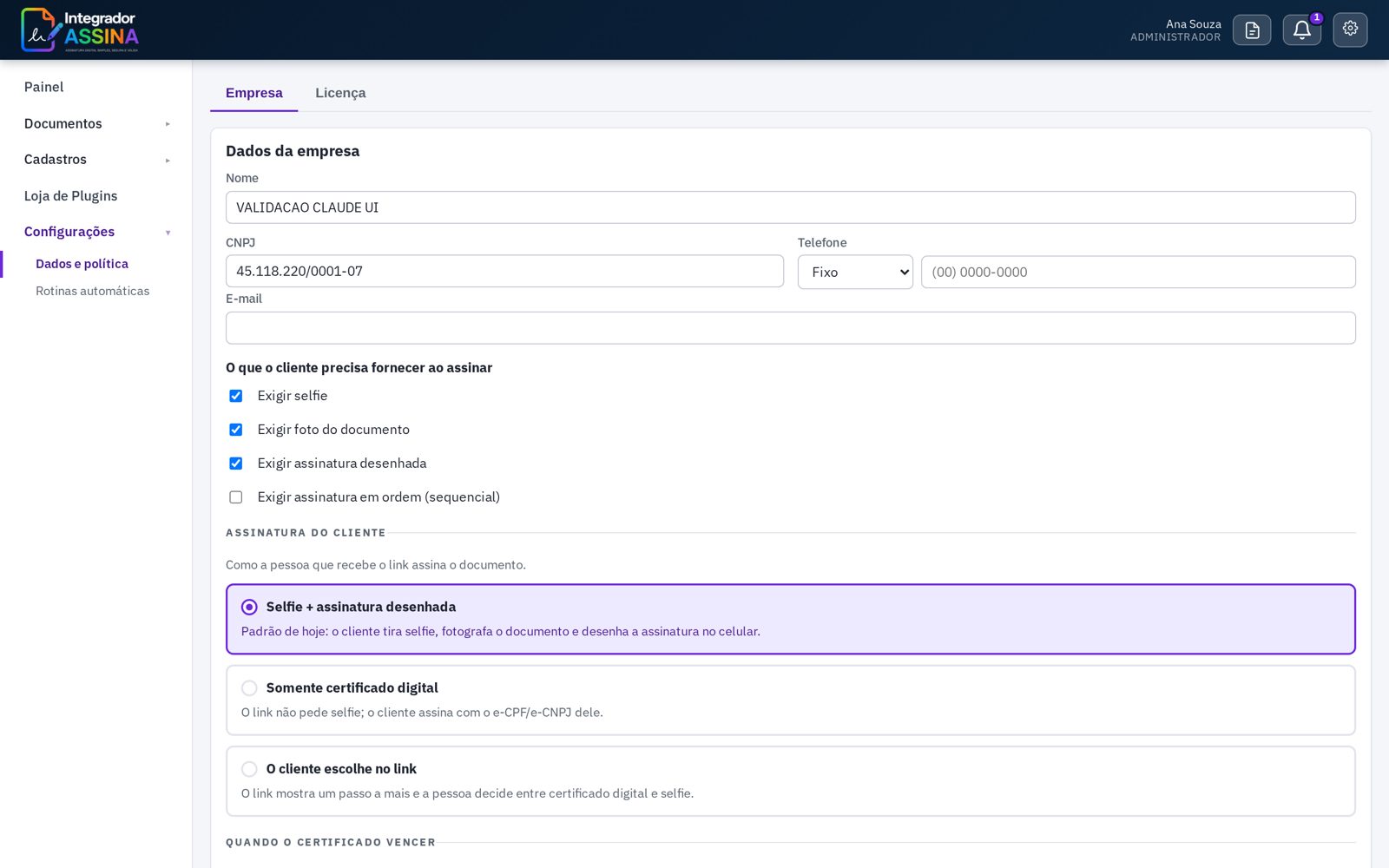The width and height of the screenshot is (1389, 868).
Task: Click the Configurações sidebar item
Action: pos(69,232)
